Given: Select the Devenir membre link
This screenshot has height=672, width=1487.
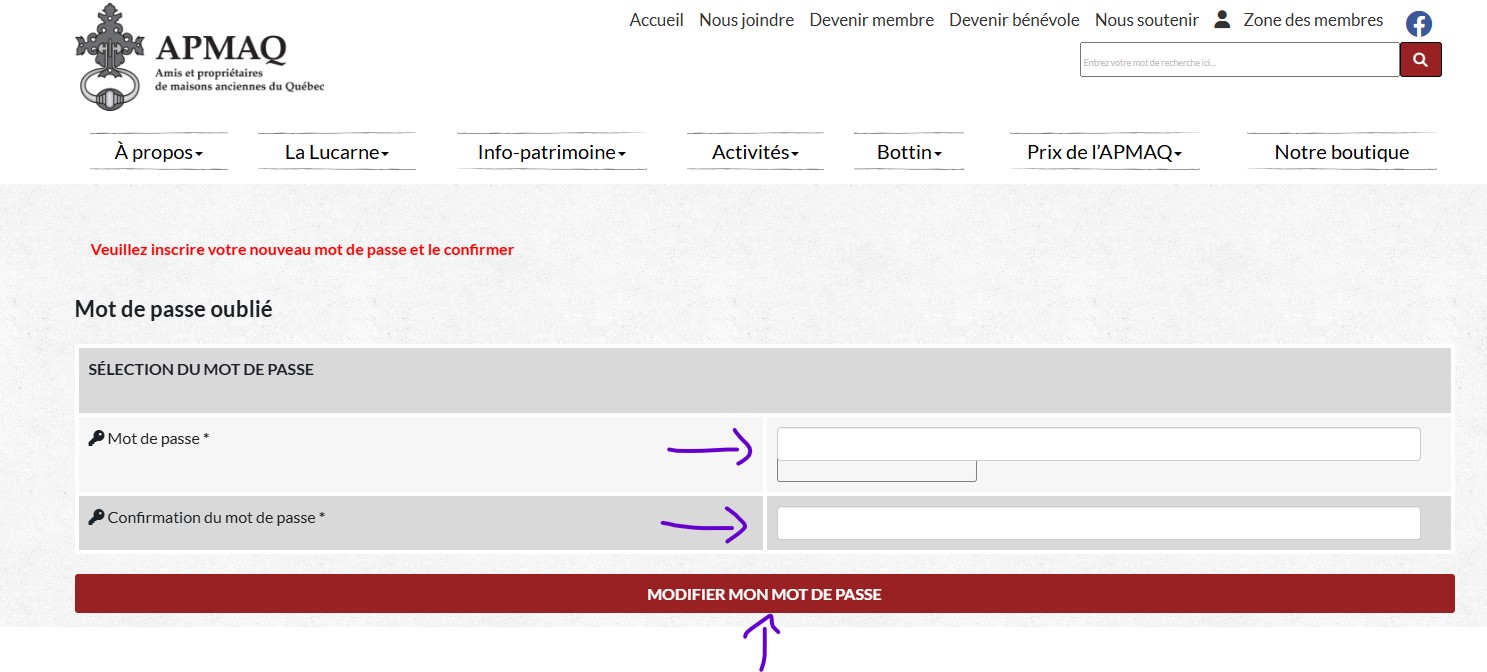Looking at the screenshot, I should pyautogui.click(x=871, y=20).
